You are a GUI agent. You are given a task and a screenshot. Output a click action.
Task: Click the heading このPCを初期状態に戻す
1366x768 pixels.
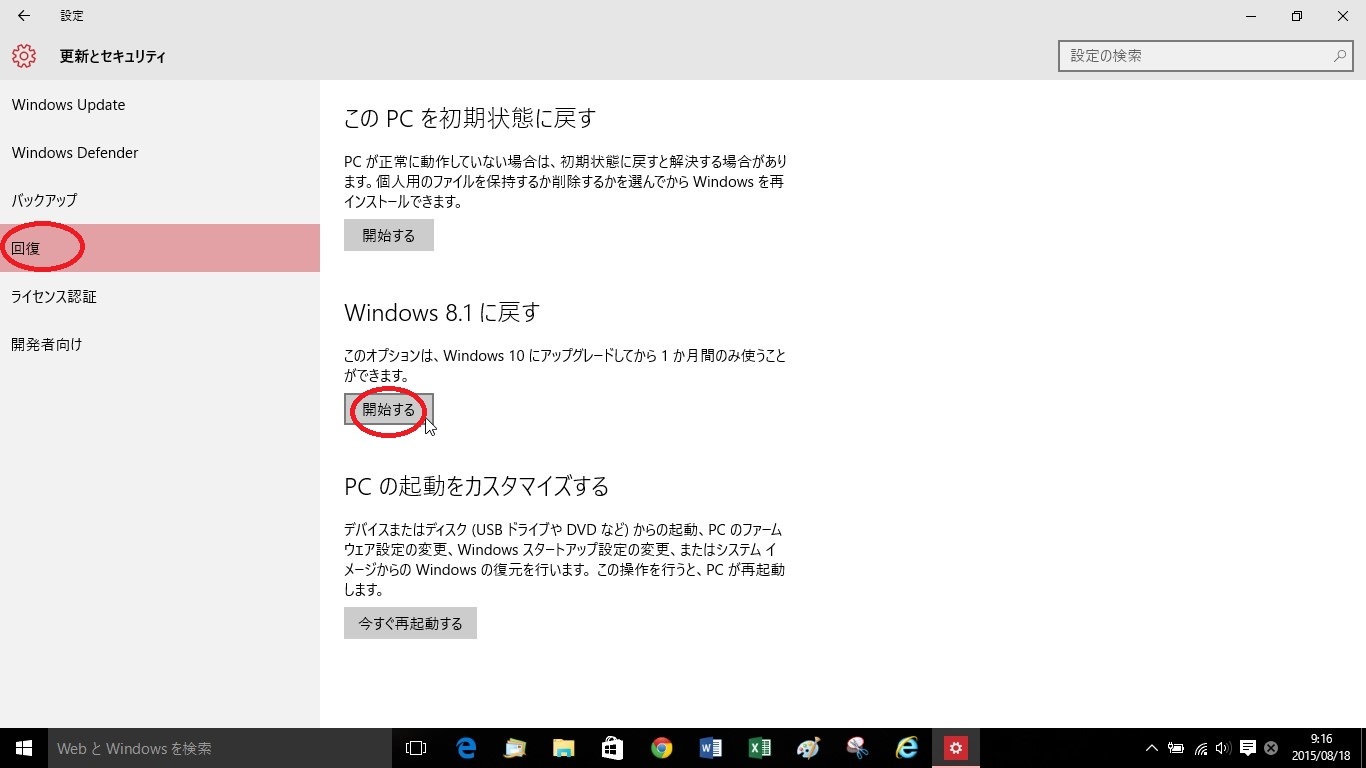tap(470, 118)
